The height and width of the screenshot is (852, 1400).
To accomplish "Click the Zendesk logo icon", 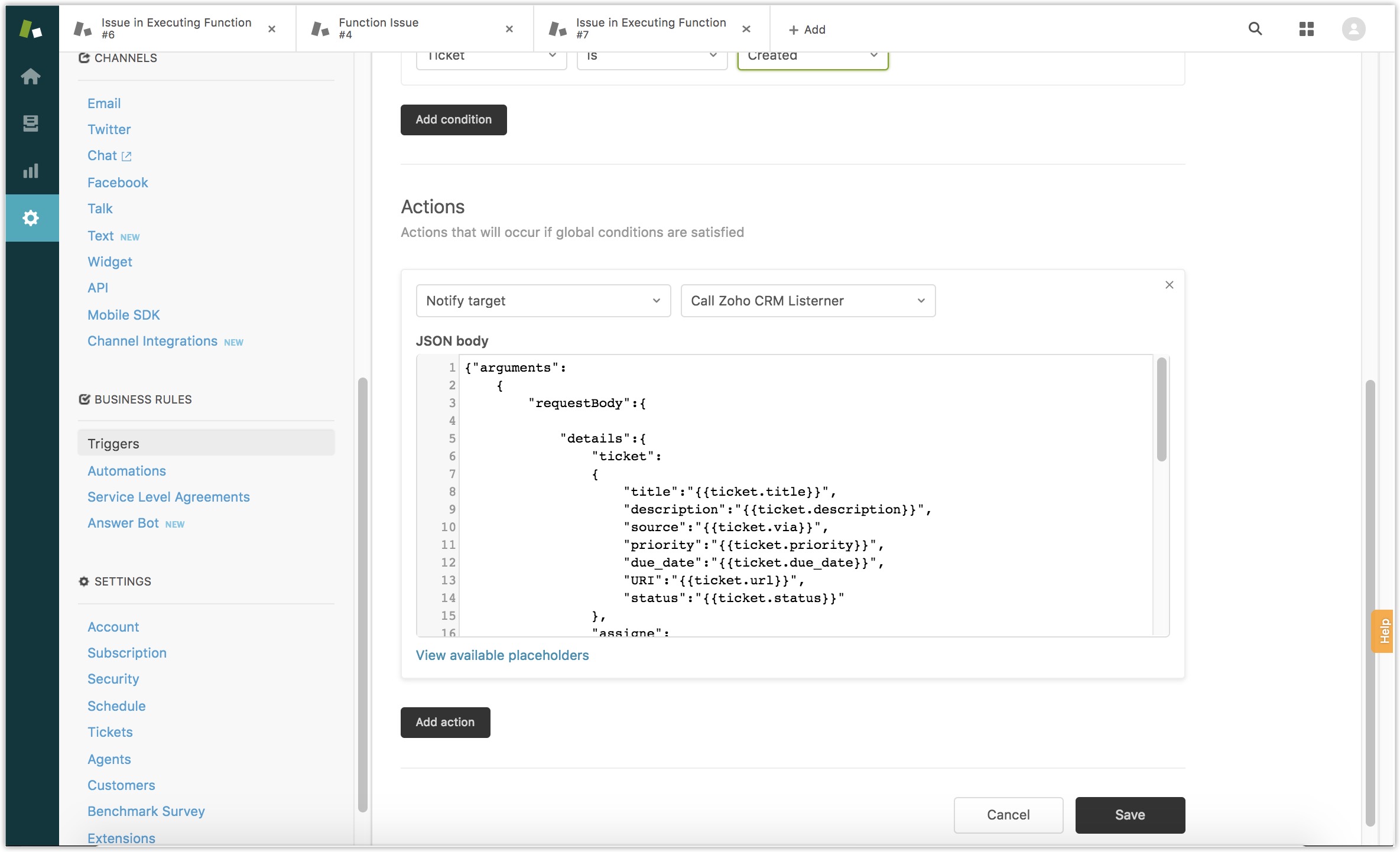I will tap(31, 28).
